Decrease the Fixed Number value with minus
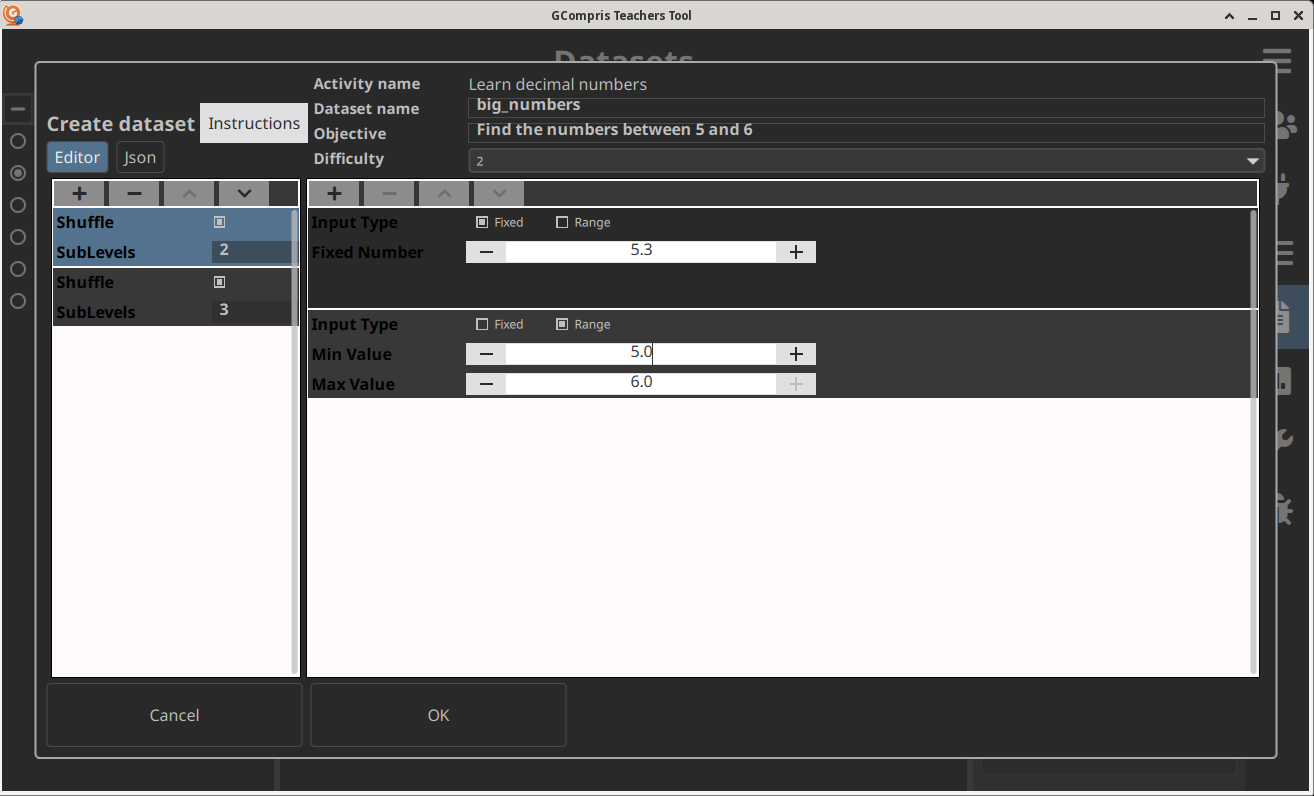The height and width of the screenshot is (796, 1314). pos(486,252)
